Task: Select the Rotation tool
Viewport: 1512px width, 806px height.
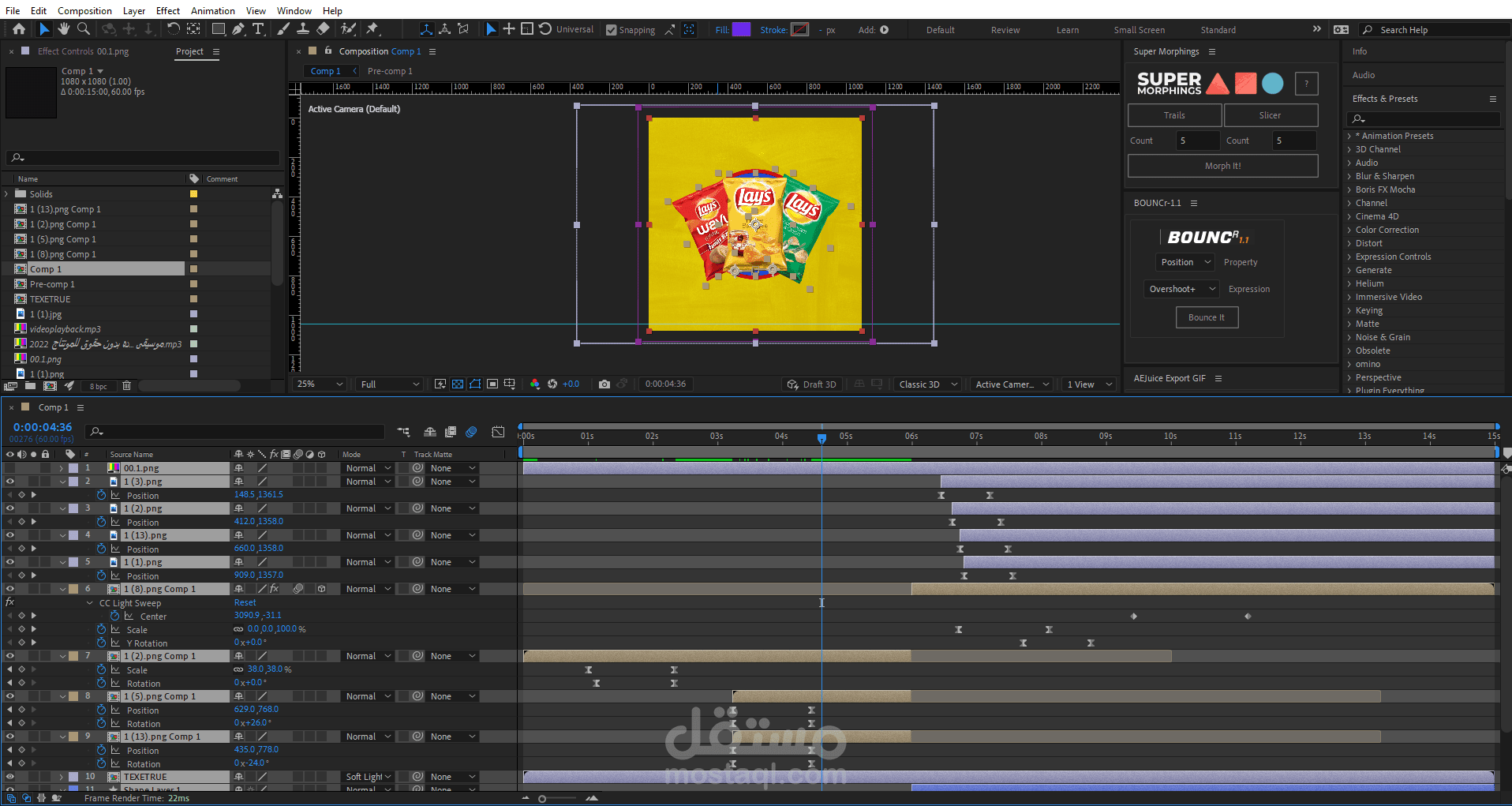Action: click(x=174, y=29)
